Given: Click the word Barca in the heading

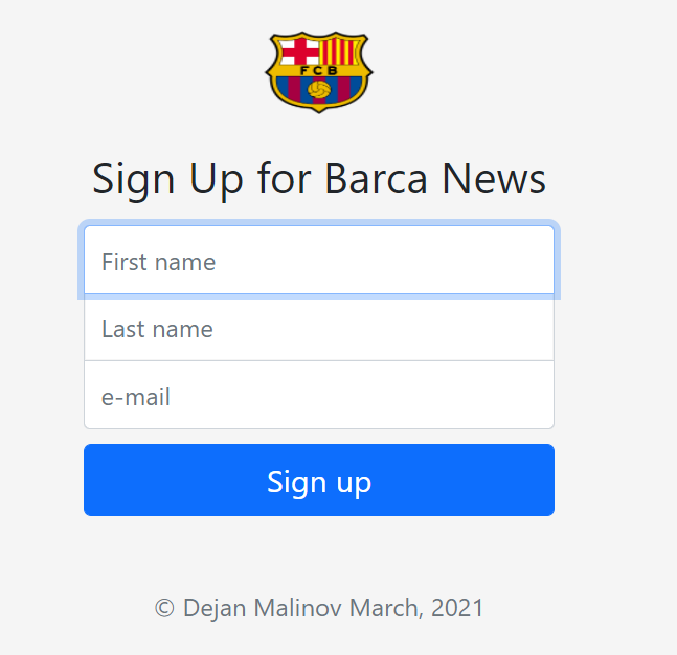Looking at the screenshot, I should (x=376, y=178).
